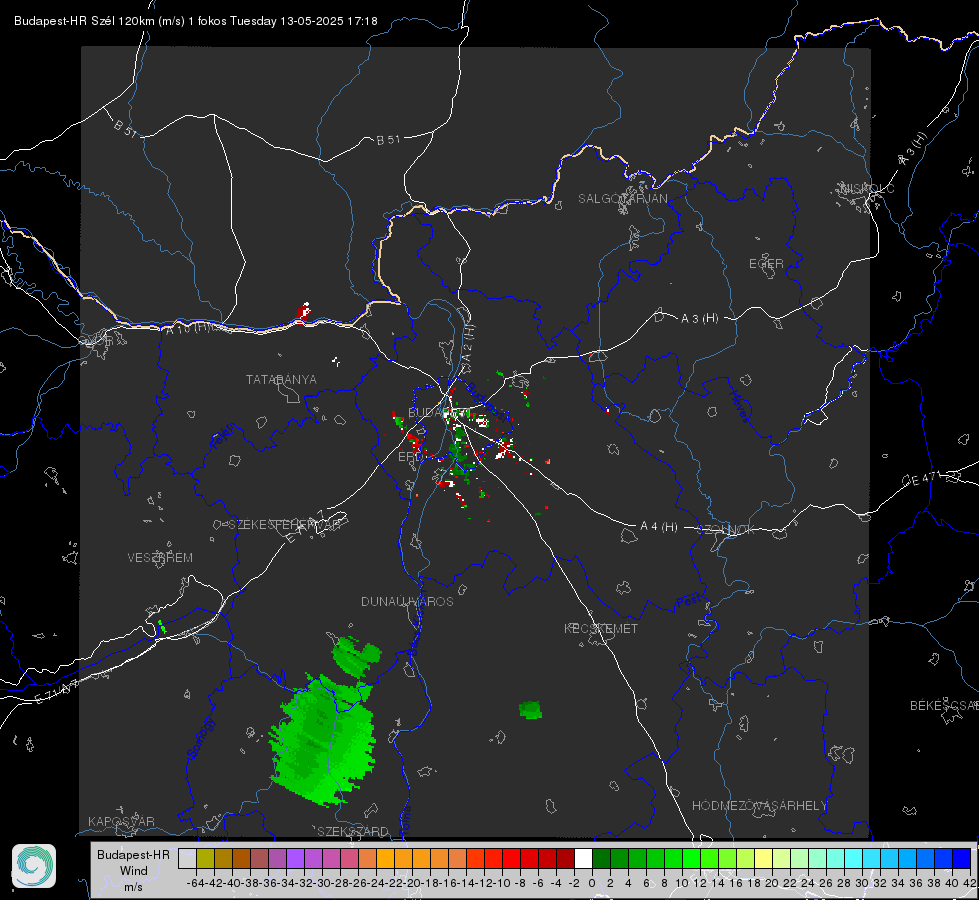Click the TATABANYA city label
979x900 pixels.
click(281, 380)
